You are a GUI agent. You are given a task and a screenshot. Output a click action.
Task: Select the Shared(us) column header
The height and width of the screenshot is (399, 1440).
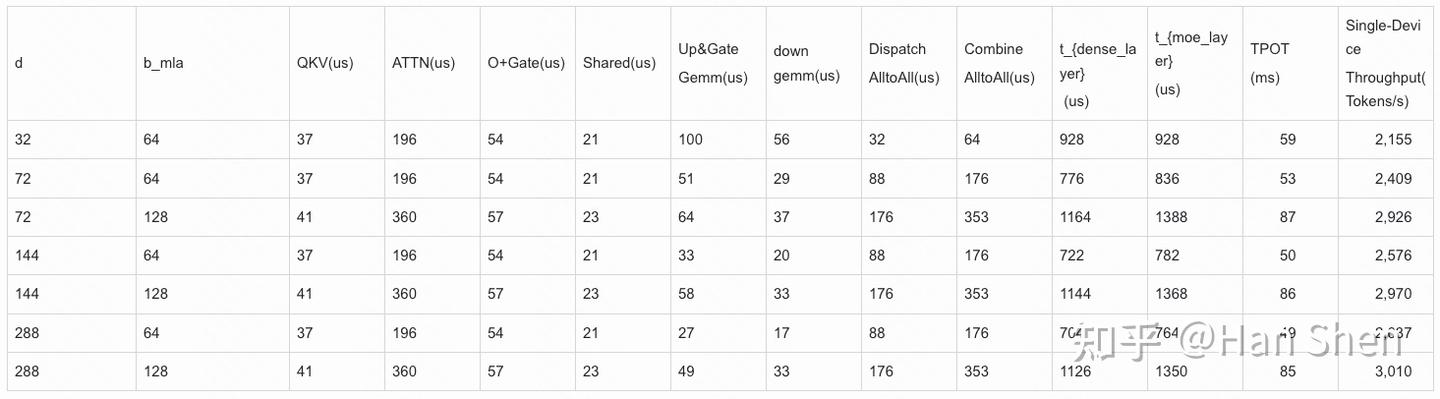(x=619, y=63)
